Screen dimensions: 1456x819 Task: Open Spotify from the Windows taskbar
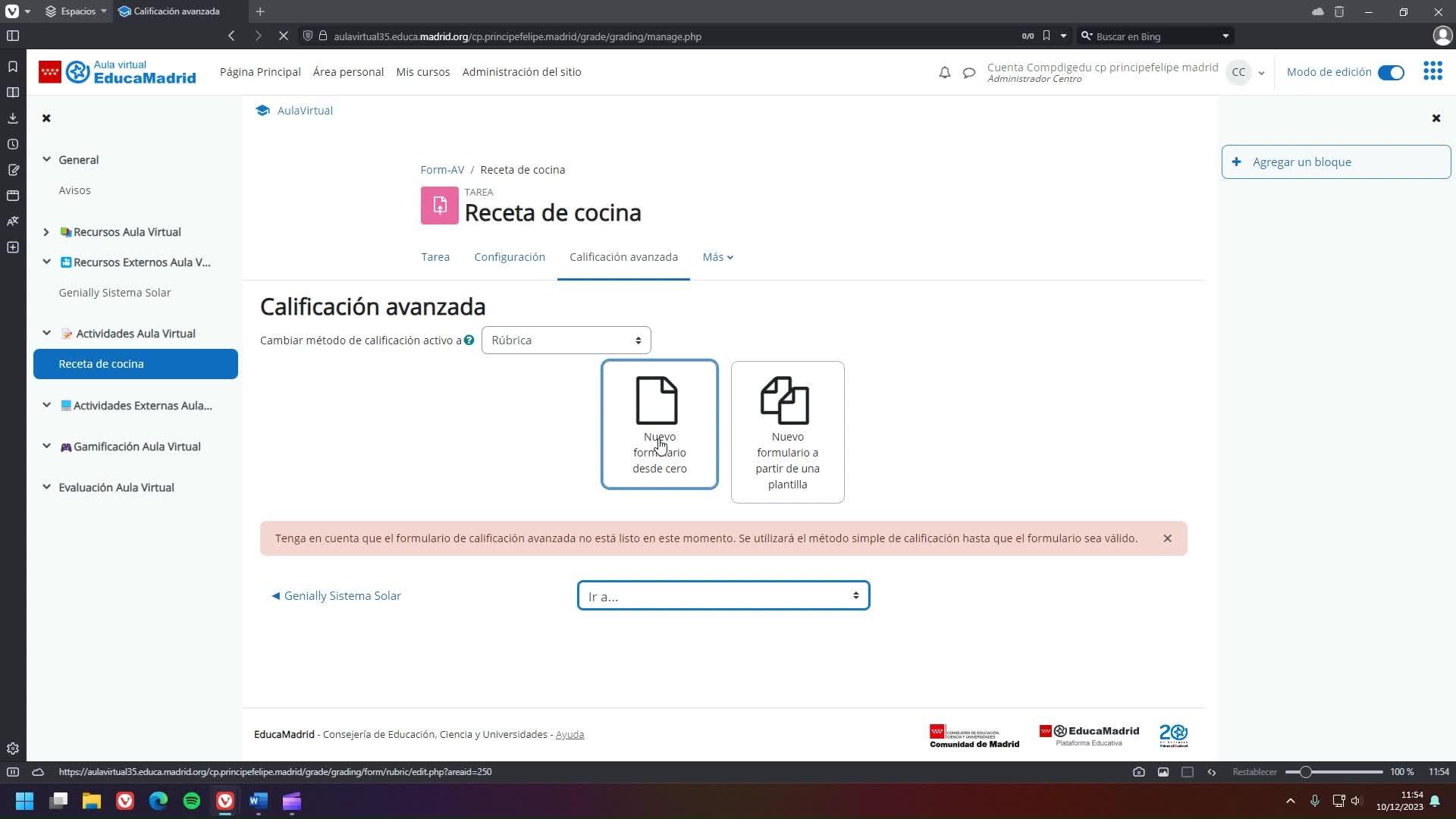192,801
